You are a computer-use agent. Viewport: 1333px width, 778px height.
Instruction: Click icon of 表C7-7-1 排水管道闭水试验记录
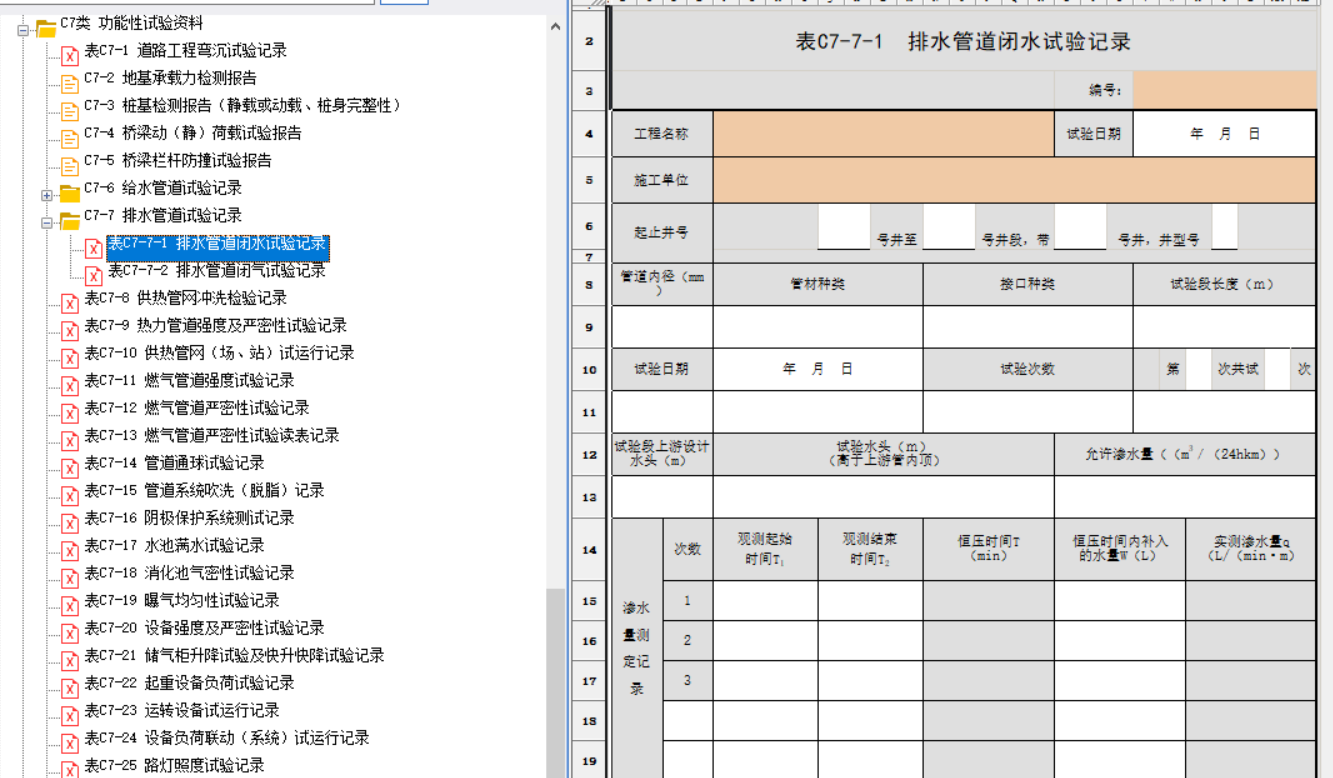click(94, 248)
